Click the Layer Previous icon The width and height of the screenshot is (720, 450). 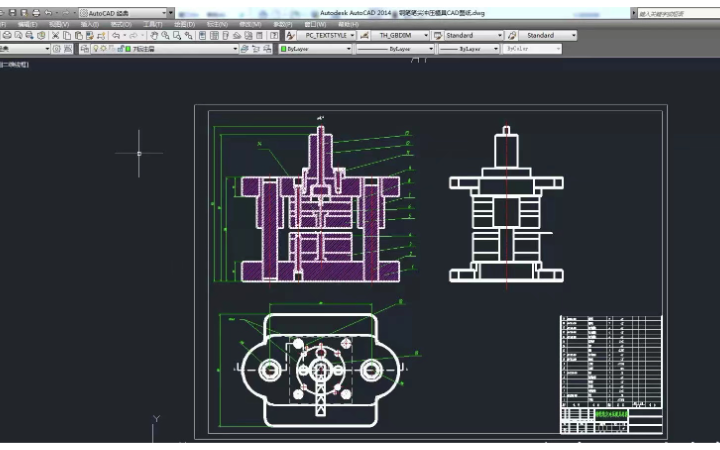[x=256, y=49]
